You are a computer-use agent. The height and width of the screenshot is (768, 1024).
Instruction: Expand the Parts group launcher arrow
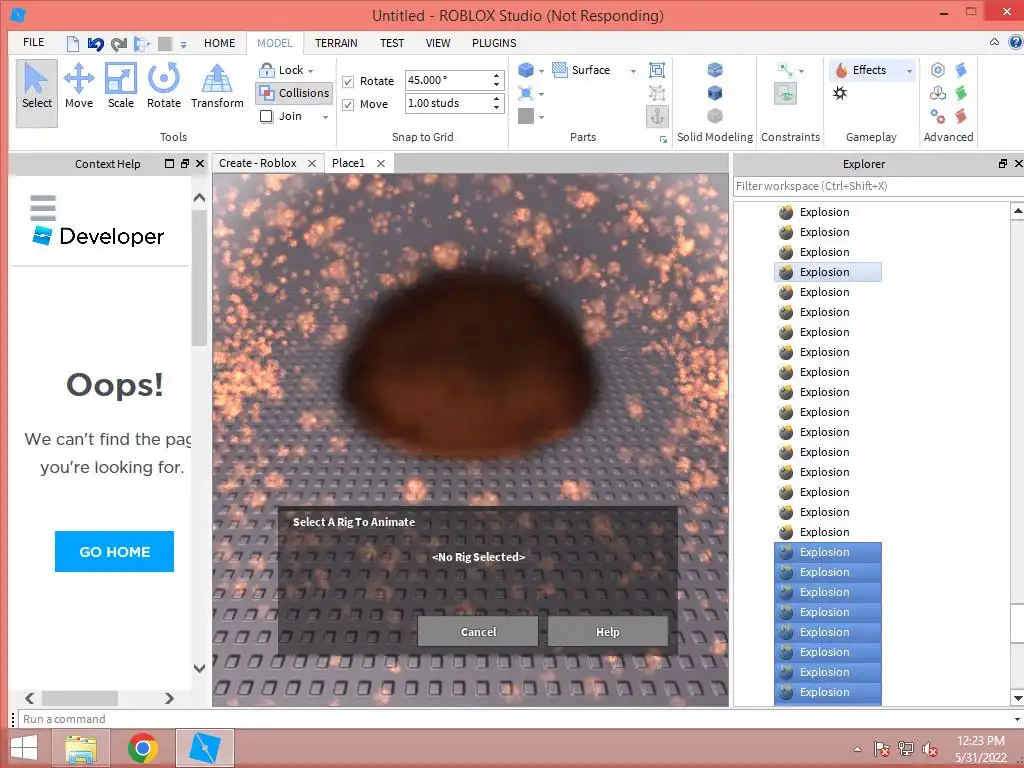tap(664, 139)
